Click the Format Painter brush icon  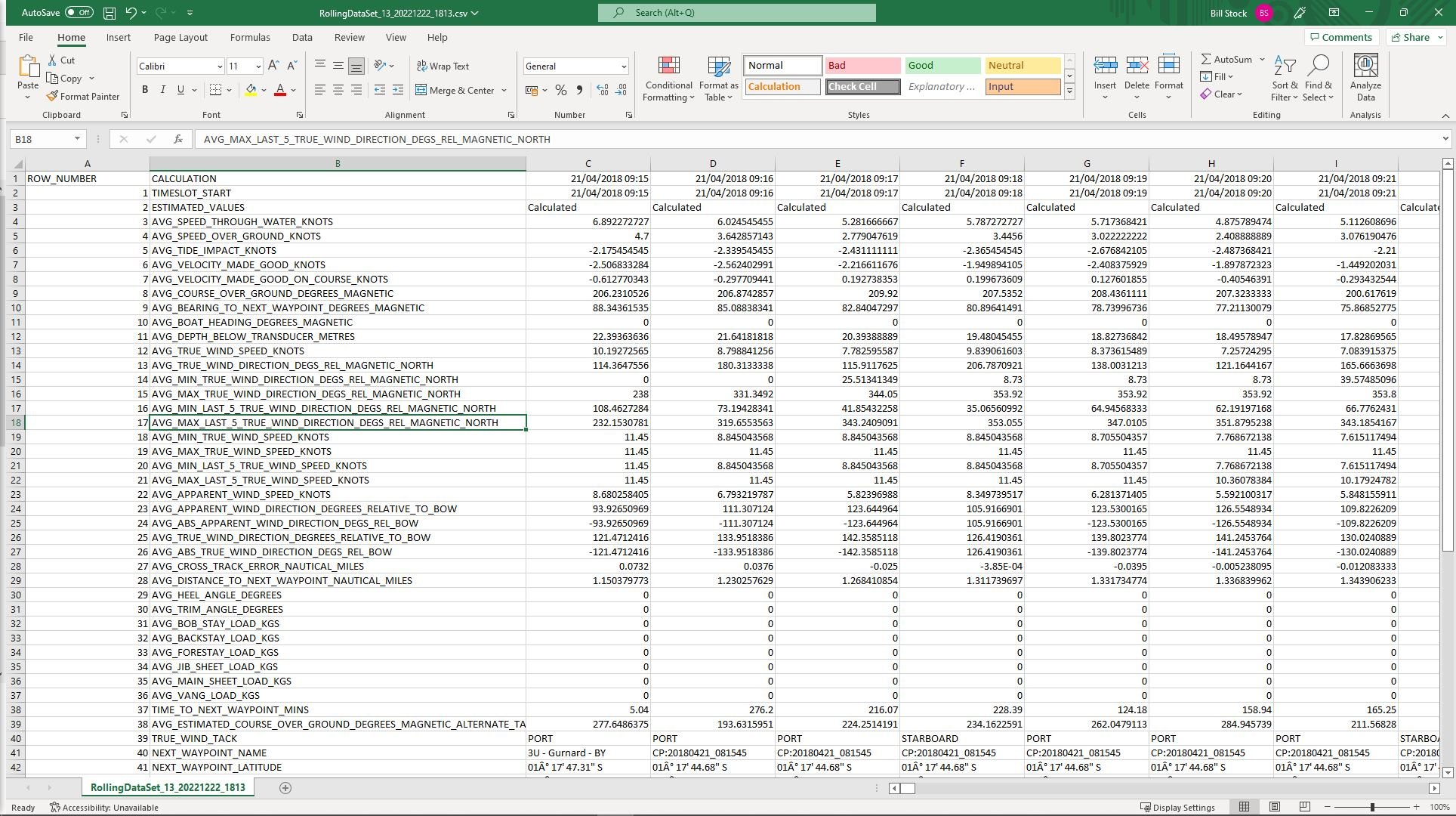click(52, 97)
